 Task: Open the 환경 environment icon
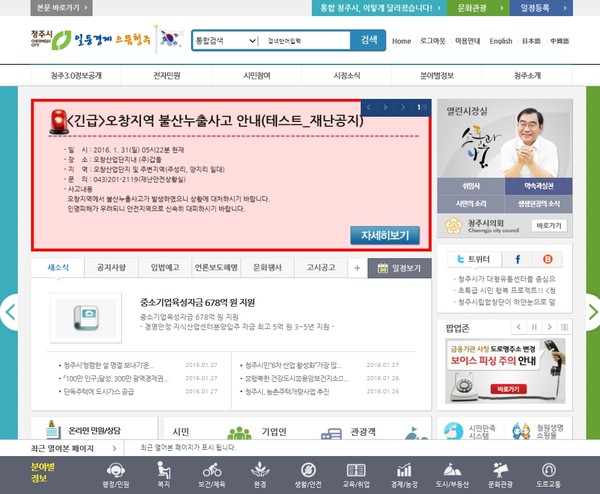260,475
